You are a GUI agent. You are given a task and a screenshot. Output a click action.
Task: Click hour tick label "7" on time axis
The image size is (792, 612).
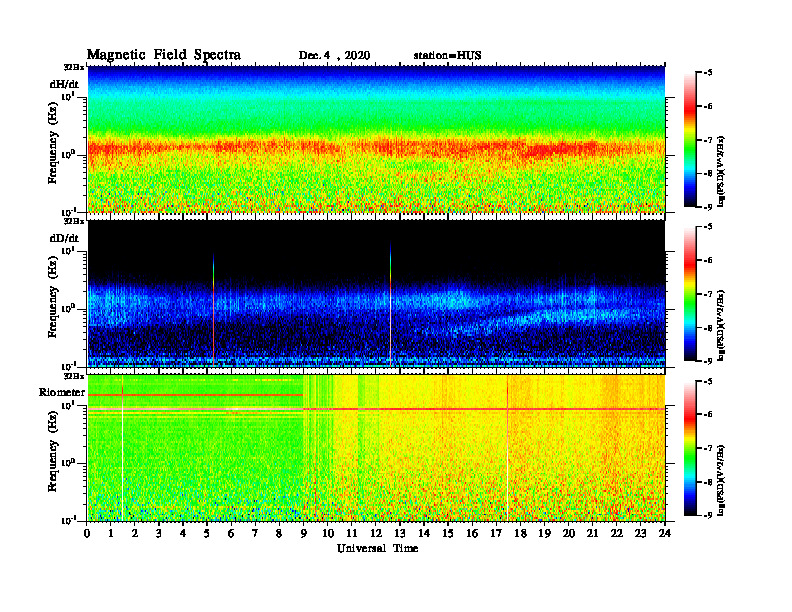coord(256,534)
